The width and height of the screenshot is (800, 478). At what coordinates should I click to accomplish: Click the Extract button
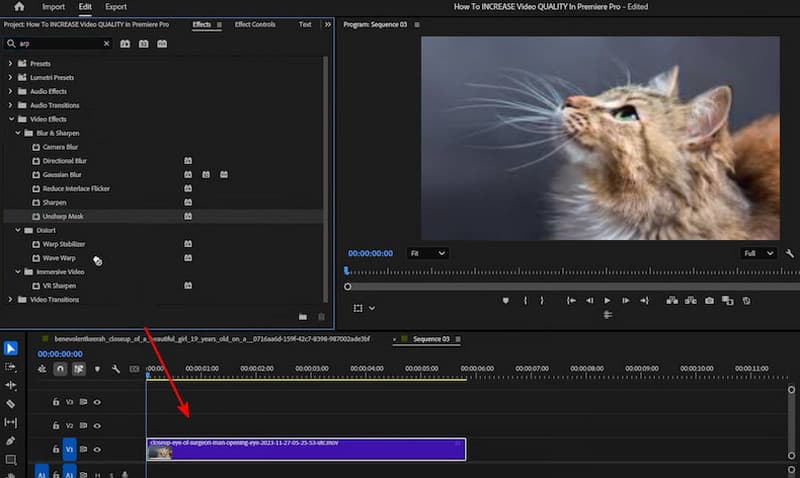691,300
